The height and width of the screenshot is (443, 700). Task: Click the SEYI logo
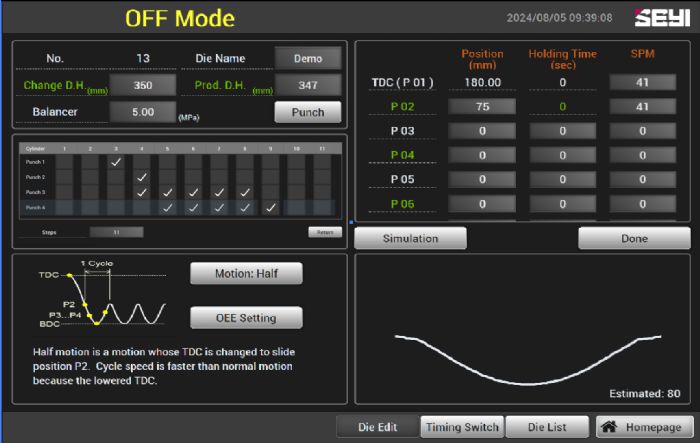pyautogui.click(x=662, y=18)
